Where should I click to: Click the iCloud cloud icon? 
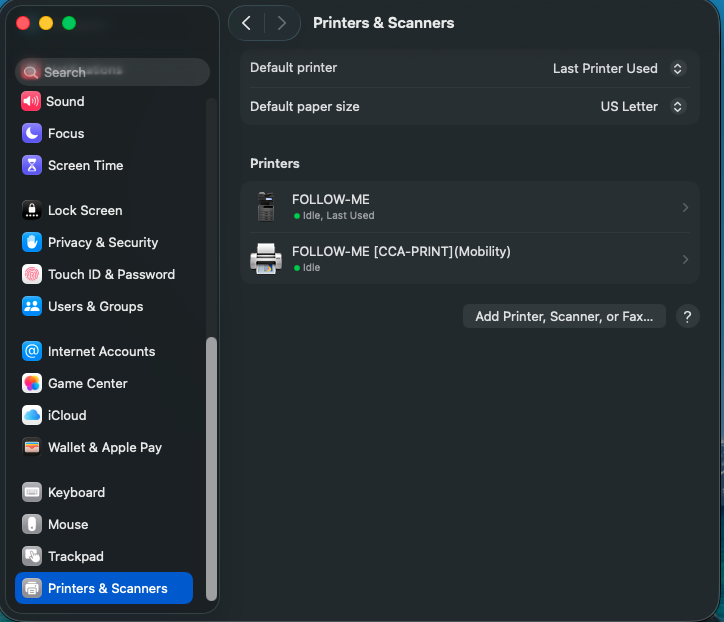(x=32, y=415)
